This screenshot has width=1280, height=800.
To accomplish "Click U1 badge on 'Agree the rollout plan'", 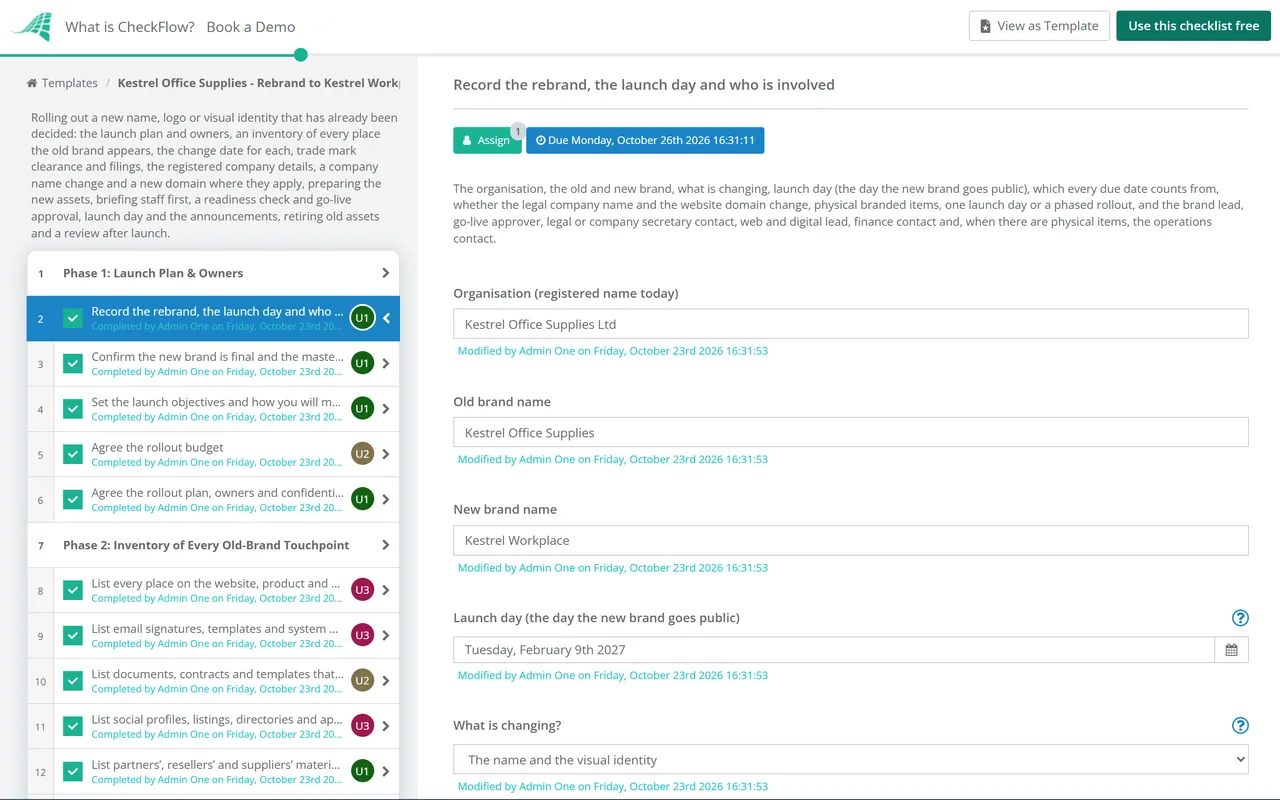I will pyautogui.click(x=362, y=499).
